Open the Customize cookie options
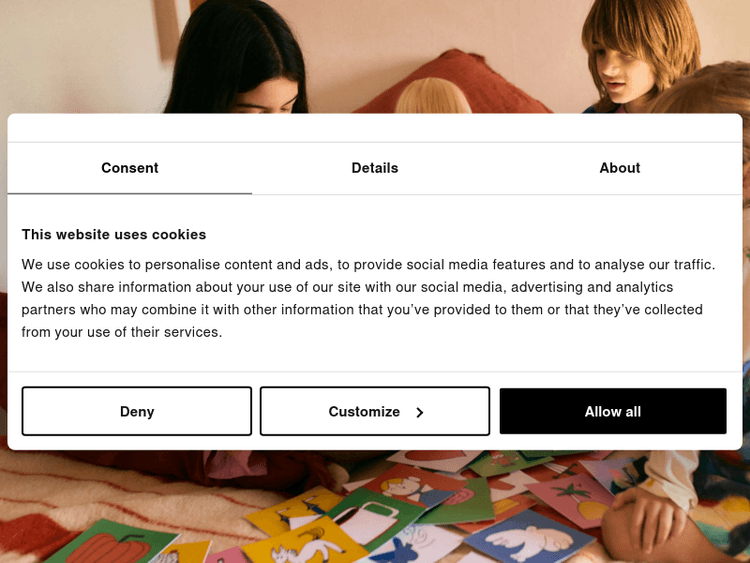 [x=375, y=411]
